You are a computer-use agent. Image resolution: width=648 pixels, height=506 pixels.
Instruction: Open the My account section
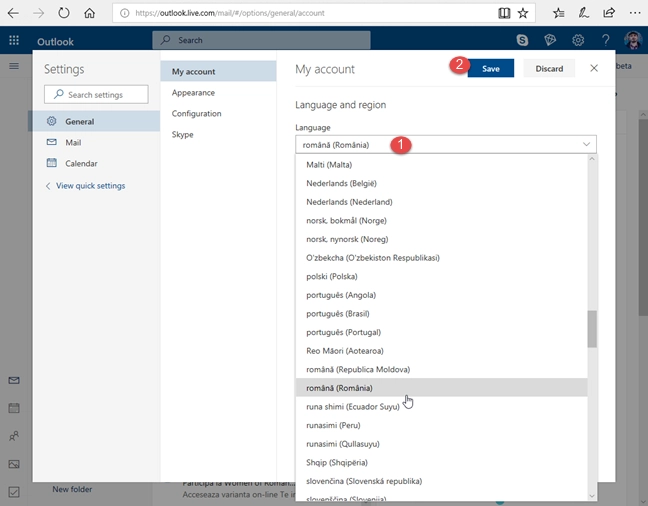218,71
